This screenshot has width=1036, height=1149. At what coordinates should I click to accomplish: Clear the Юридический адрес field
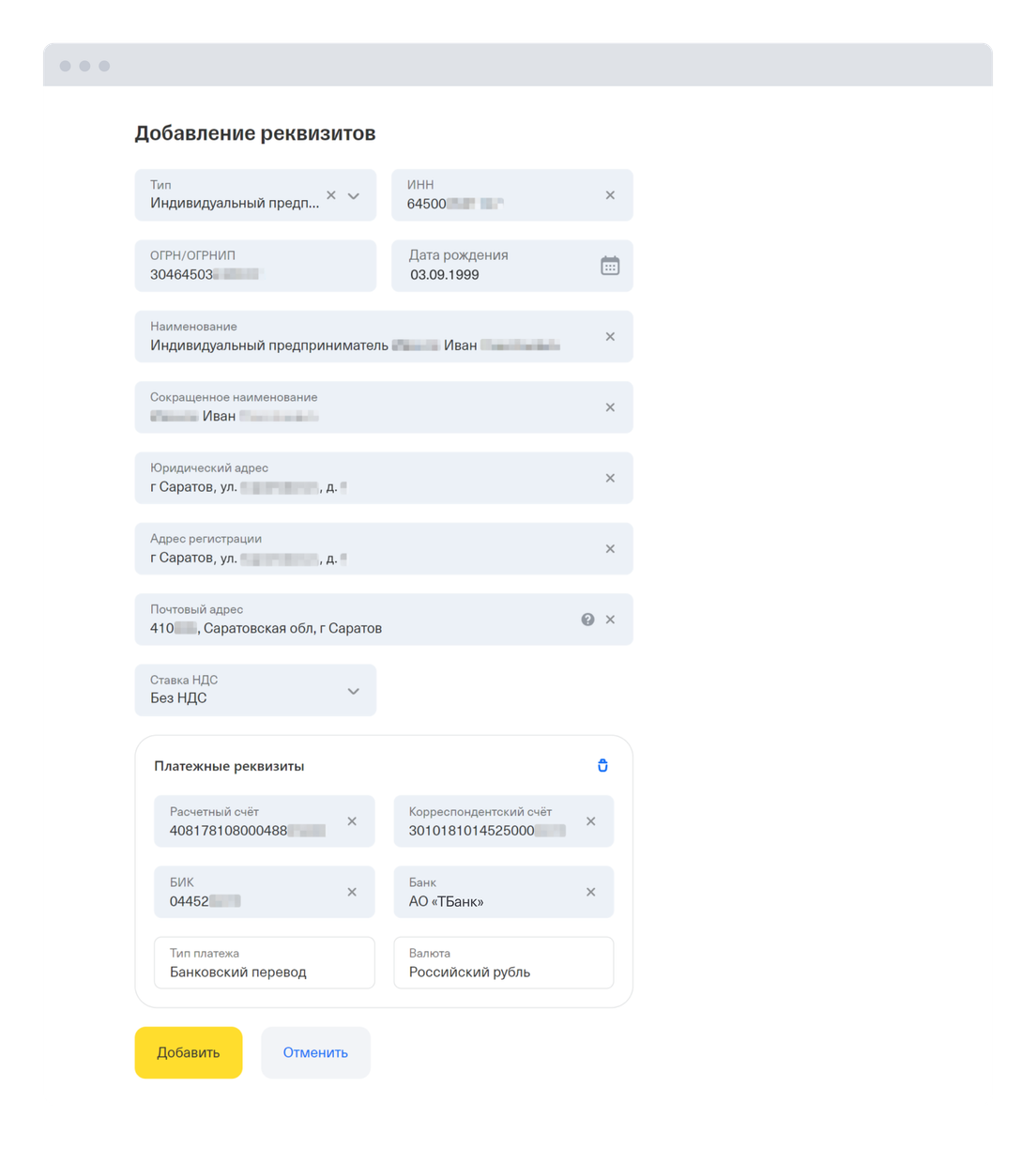(610, 478)
